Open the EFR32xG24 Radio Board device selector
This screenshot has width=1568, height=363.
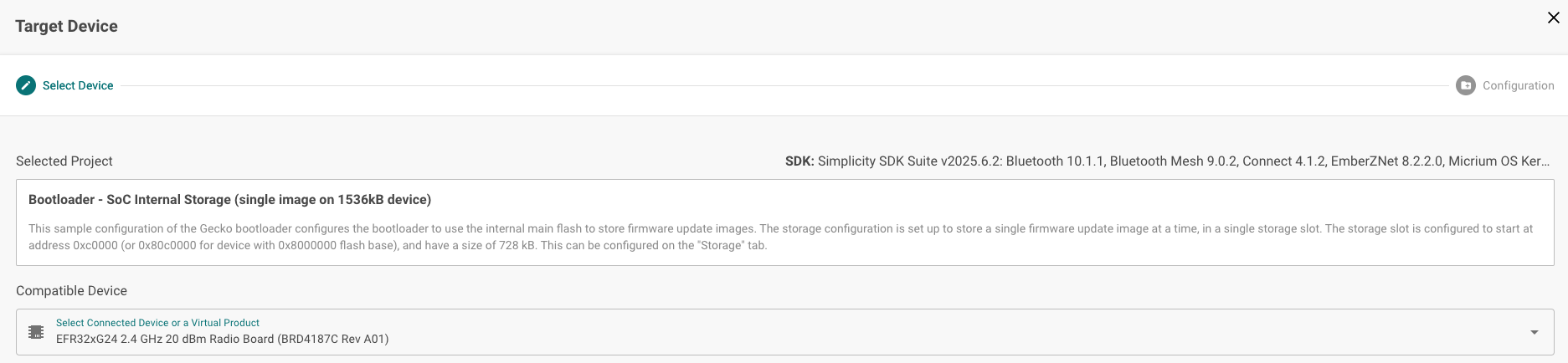pyautogui.click(x=222, y=340)
